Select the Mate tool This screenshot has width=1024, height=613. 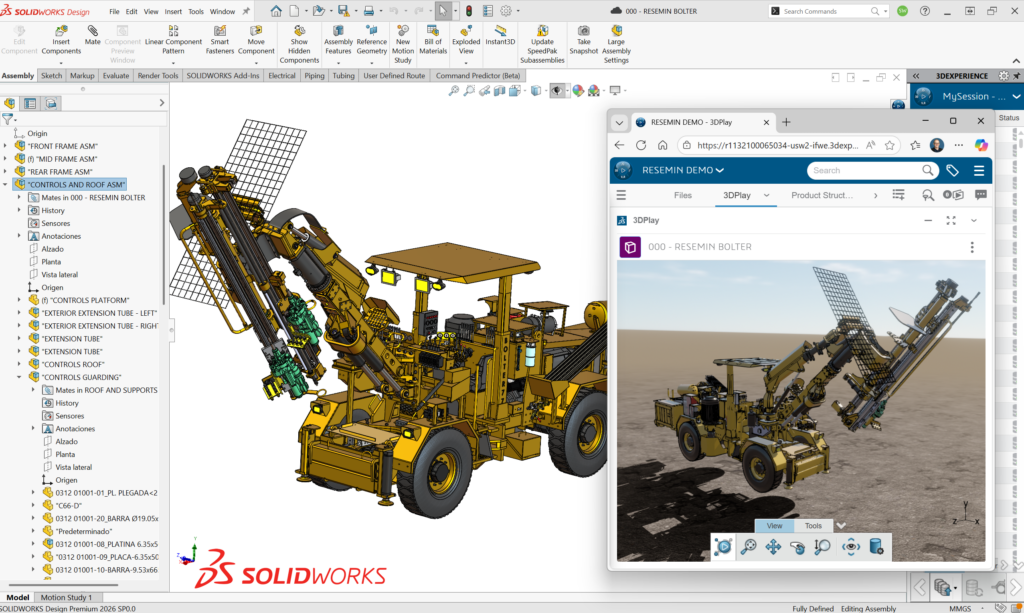point(93,36)
